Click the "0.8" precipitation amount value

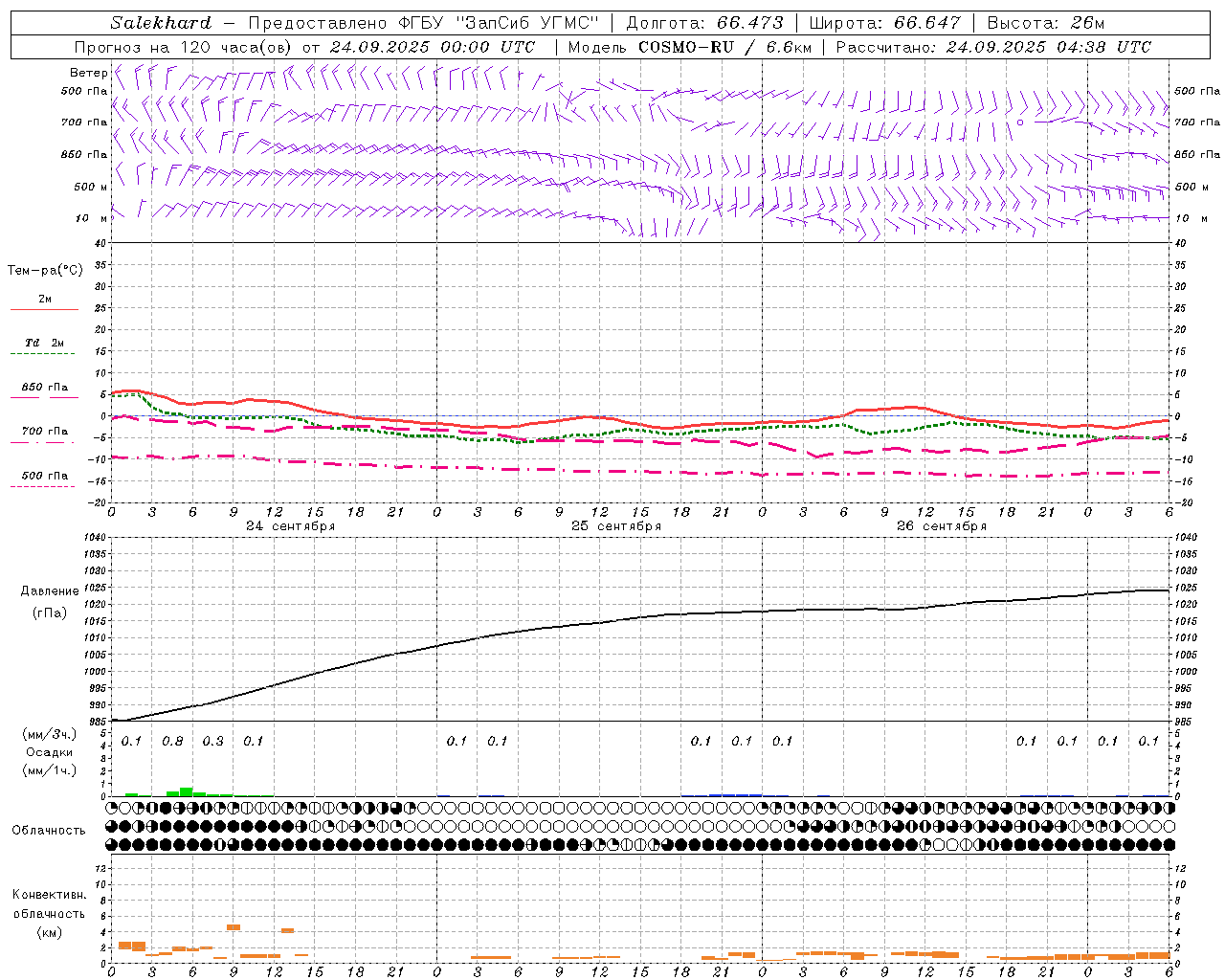point(172,742)
